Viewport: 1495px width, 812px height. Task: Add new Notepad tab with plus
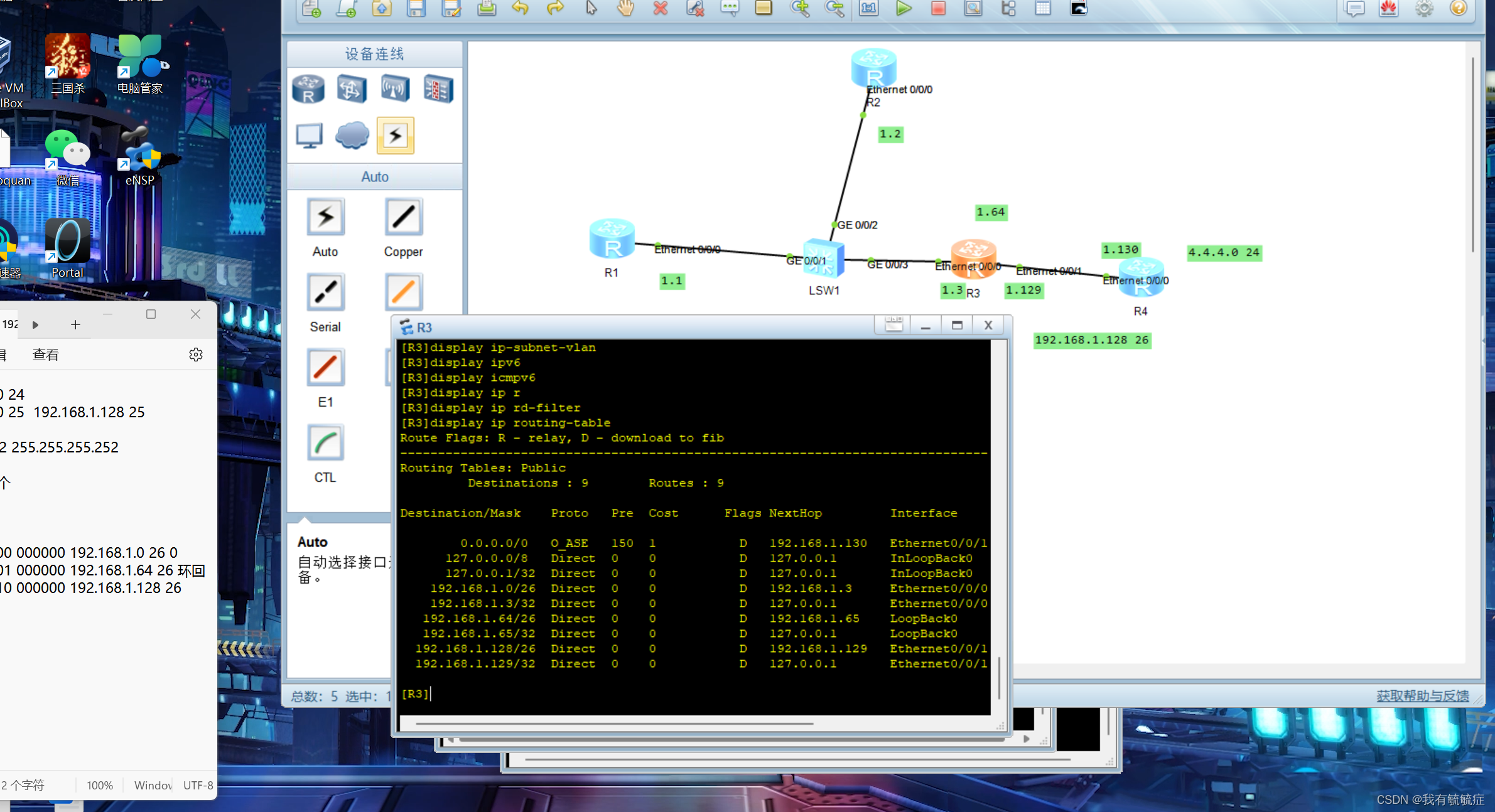tap(75, 324)
